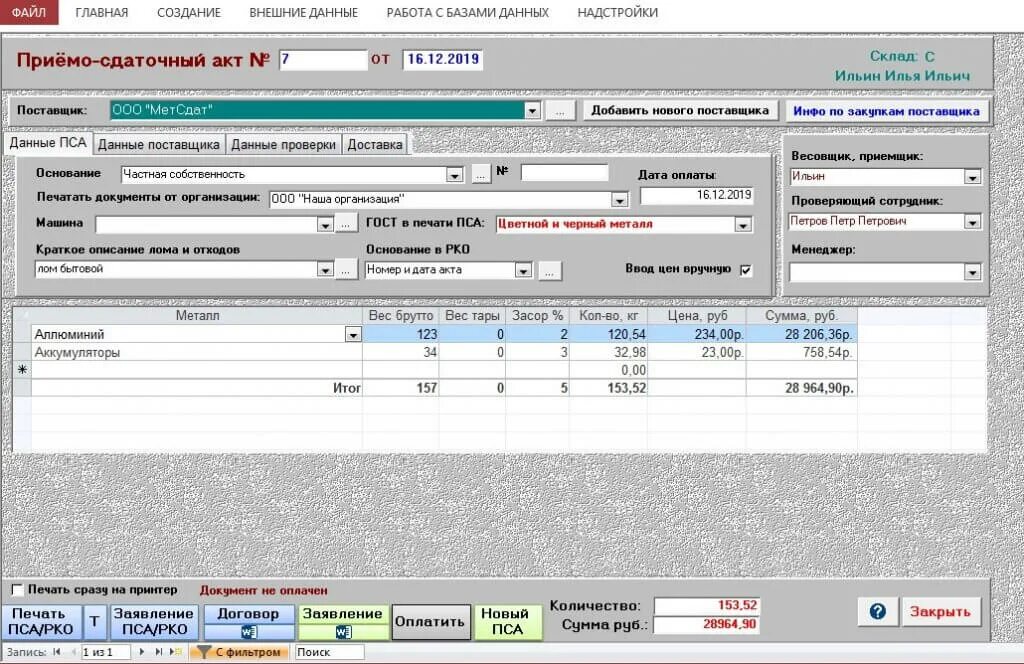Click Кол-во cell 32,98

click(x=609, y=353)
